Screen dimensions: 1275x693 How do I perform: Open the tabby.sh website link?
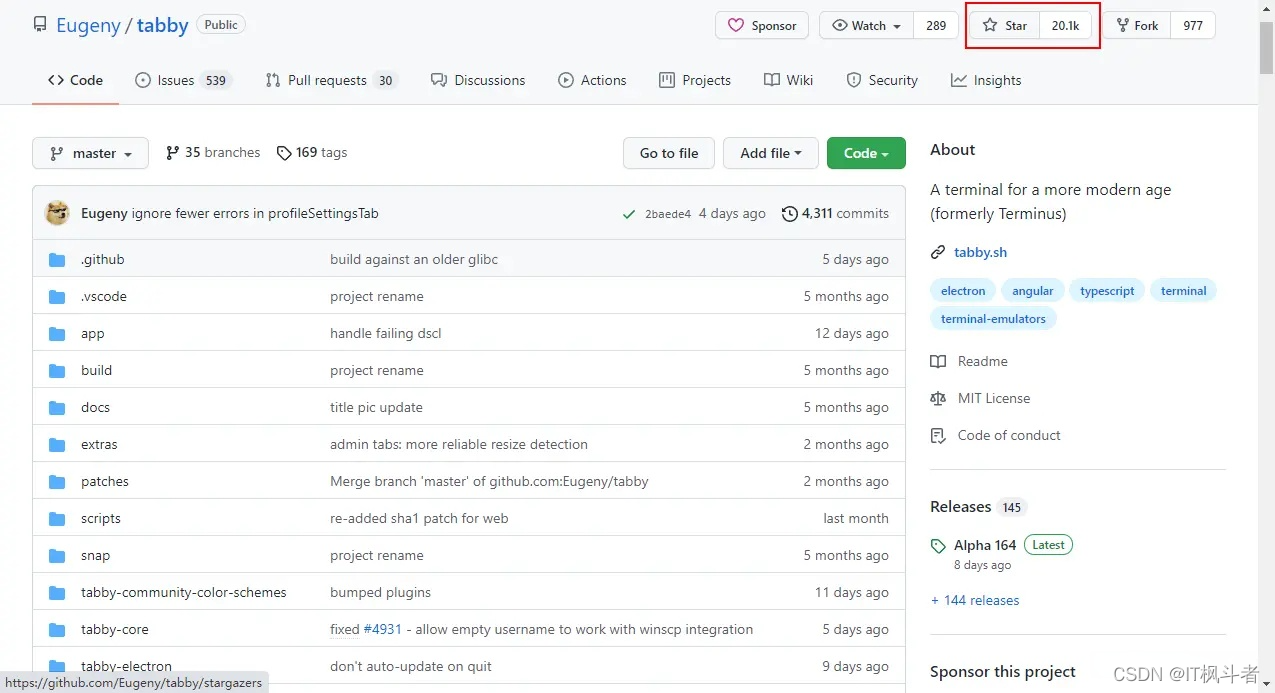tap(981, 252)
